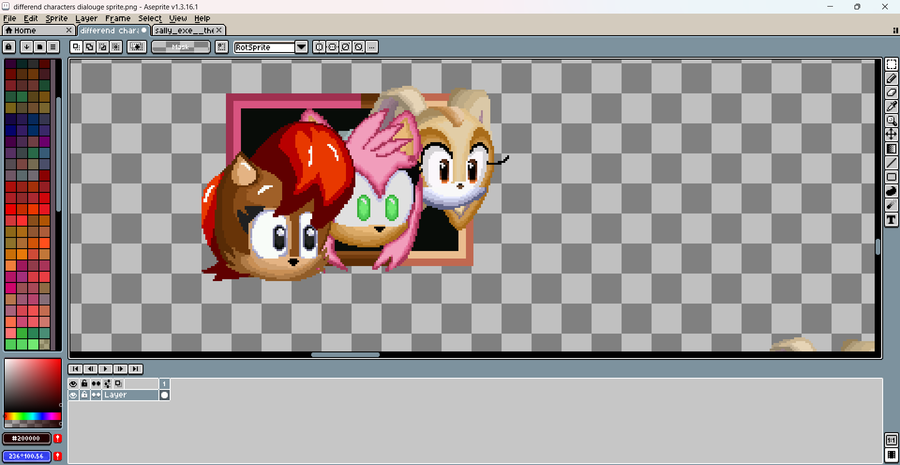Open the Sprite menu
The image size is (900, 465).
click(57, 18)
